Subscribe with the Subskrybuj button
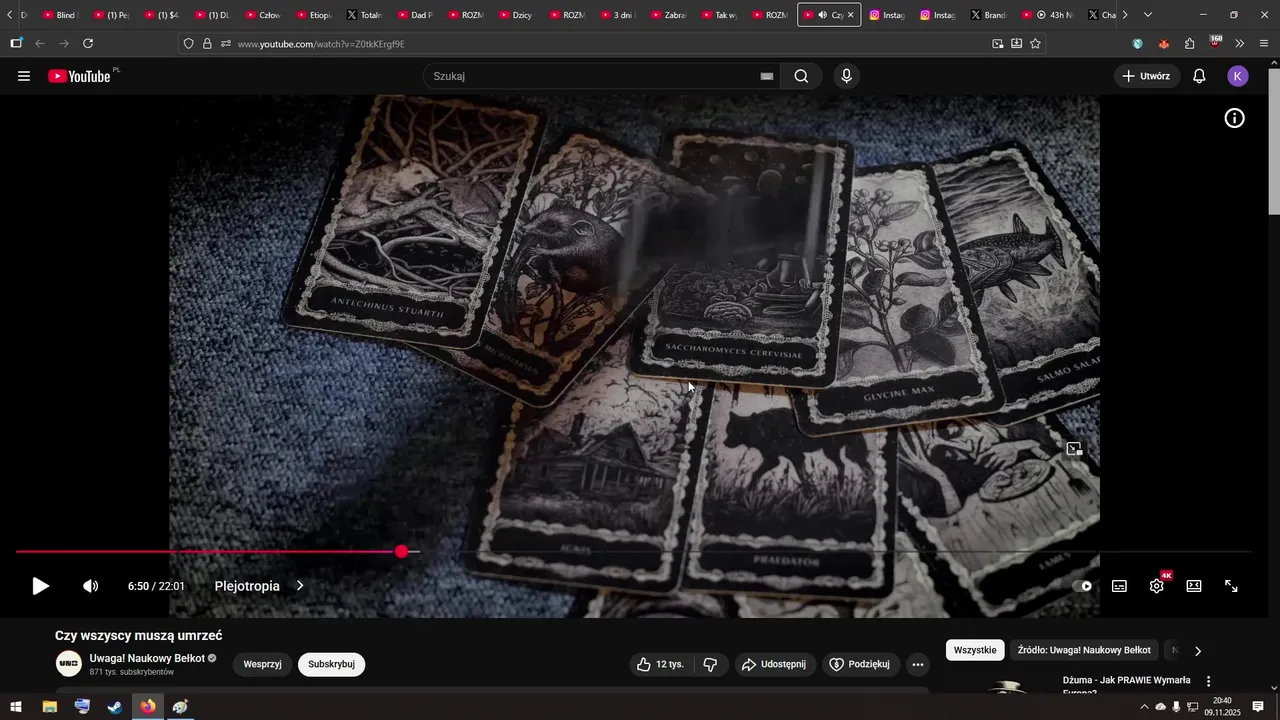1280x720 pixels. click(x=331, y=664)
